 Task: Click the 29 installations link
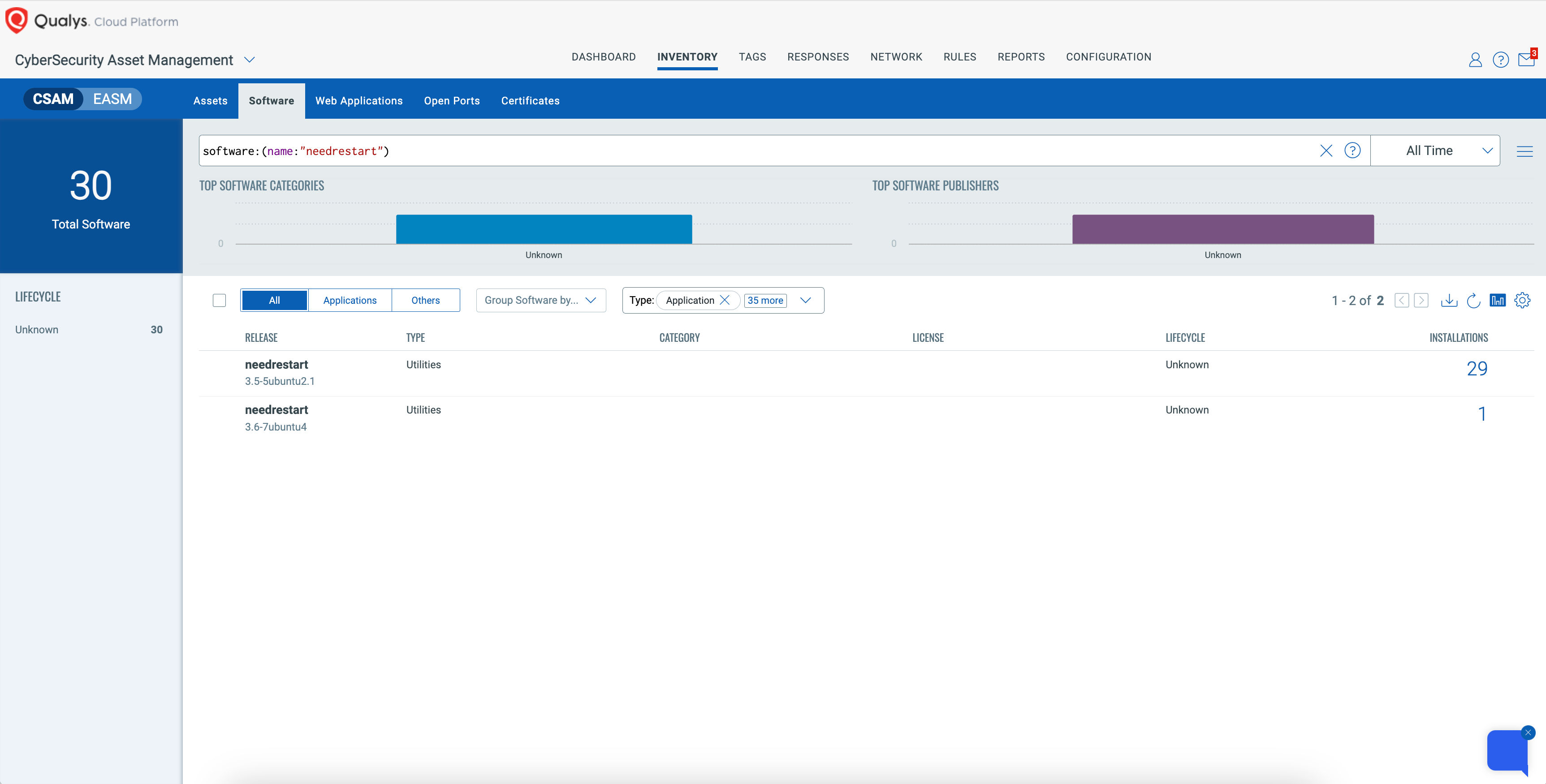1477,368
